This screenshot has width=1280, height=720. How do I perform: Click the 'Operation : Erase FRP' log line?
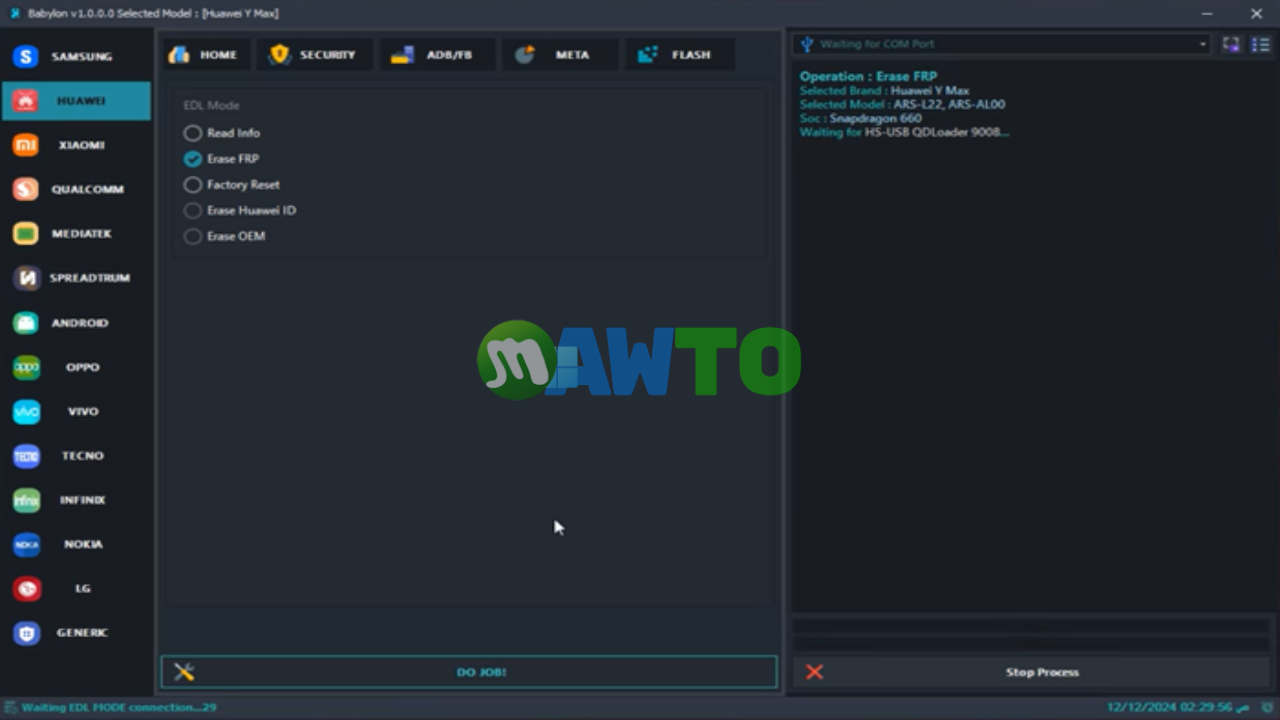tap(868, 76)
